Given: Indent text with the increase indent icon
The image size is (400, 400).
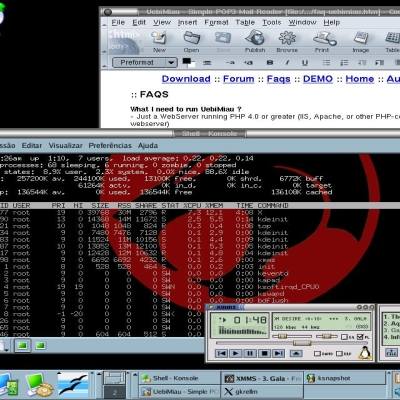Looking at the screenshot, I should (379, 62).
